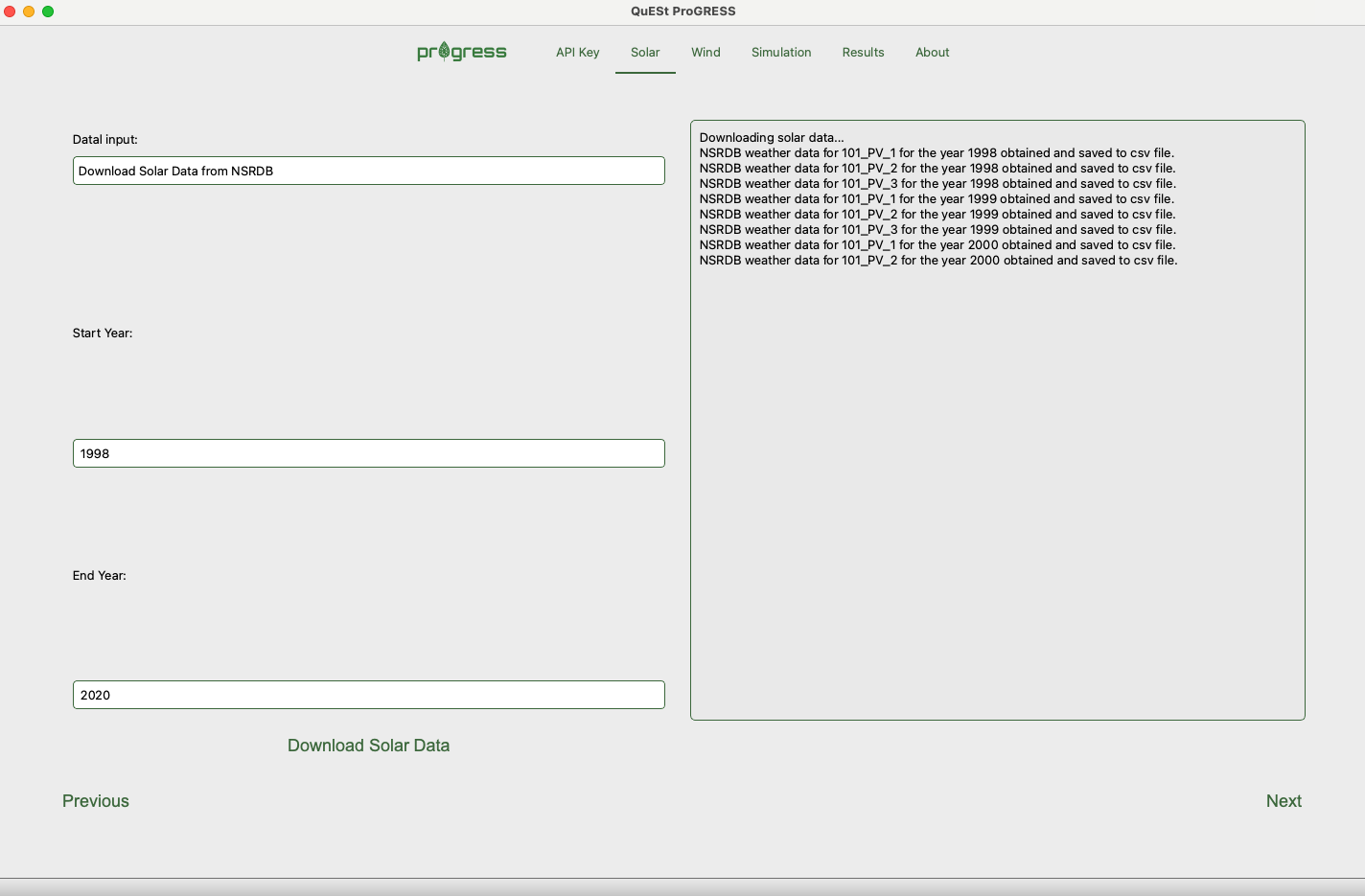View the About tab
Viewport: 1365px width, 896px height.
click(932, 53)
